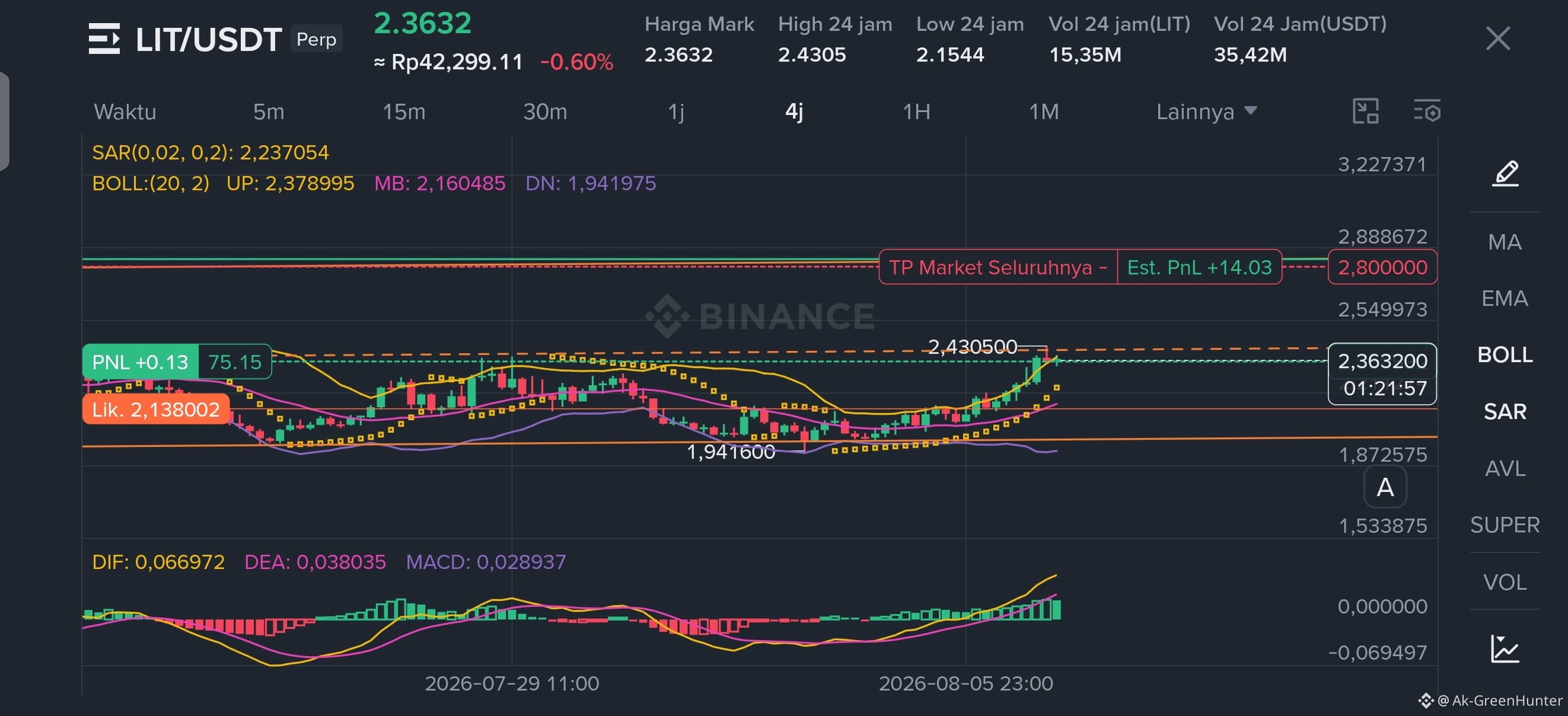The image size is (1568, 716).
Task: Tap the 2026-08-05 23:00 date label
Action: [965, 683]
